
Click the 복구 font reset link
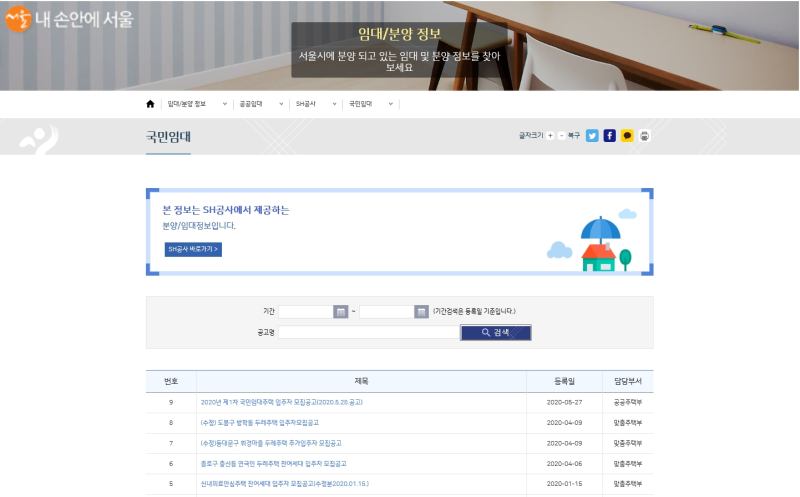[574, 136]
